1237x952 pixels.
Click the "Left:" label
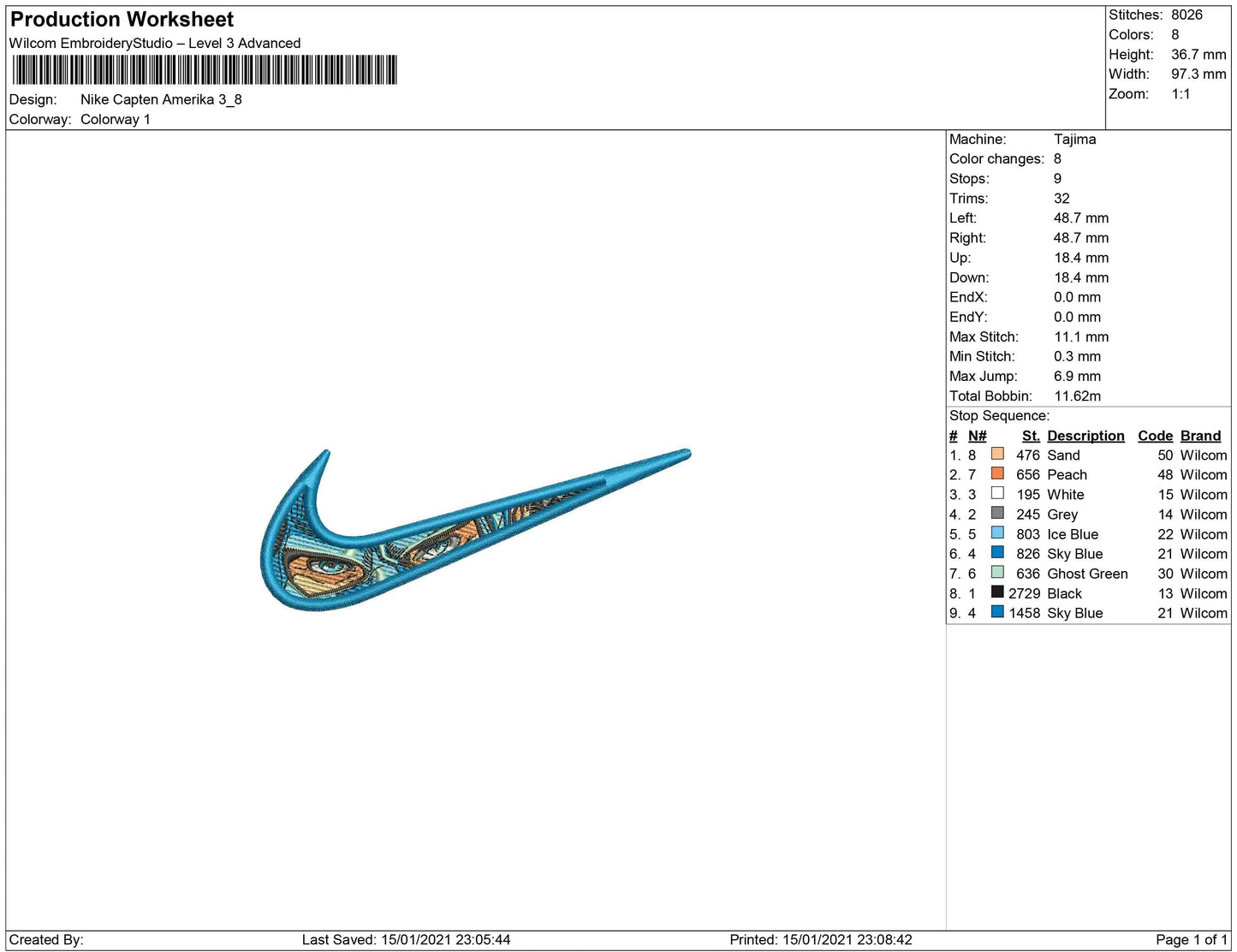(x=963, y=218)
